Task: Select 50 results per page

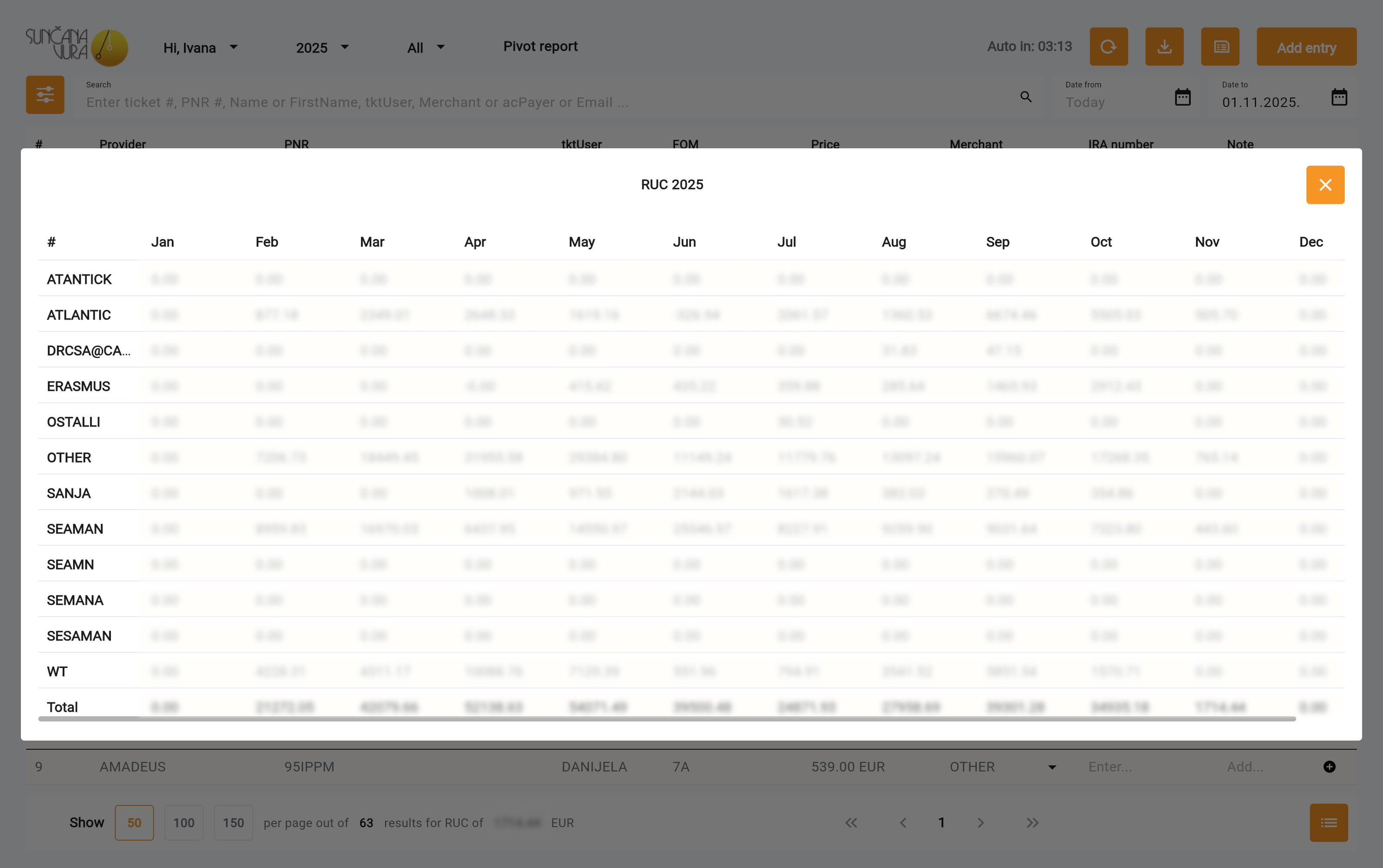Action: (134, 823)
